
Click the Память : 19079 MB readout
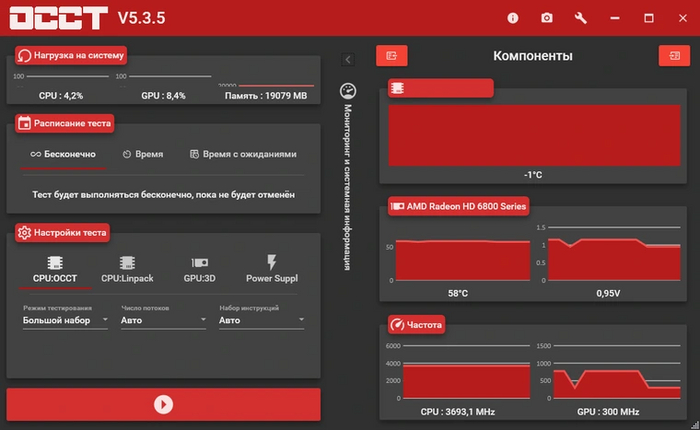pos(266,96)
